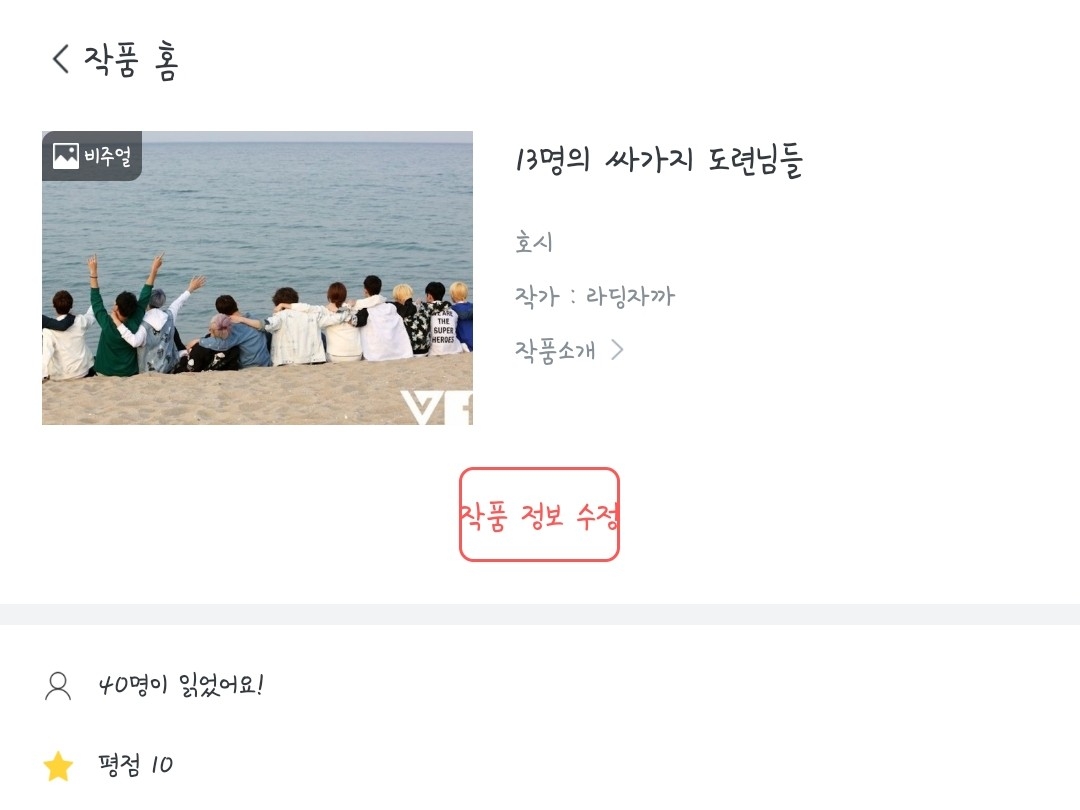Click the person reader-count icon
This screenshot has height=810, width=1080.
click(58, 686)
